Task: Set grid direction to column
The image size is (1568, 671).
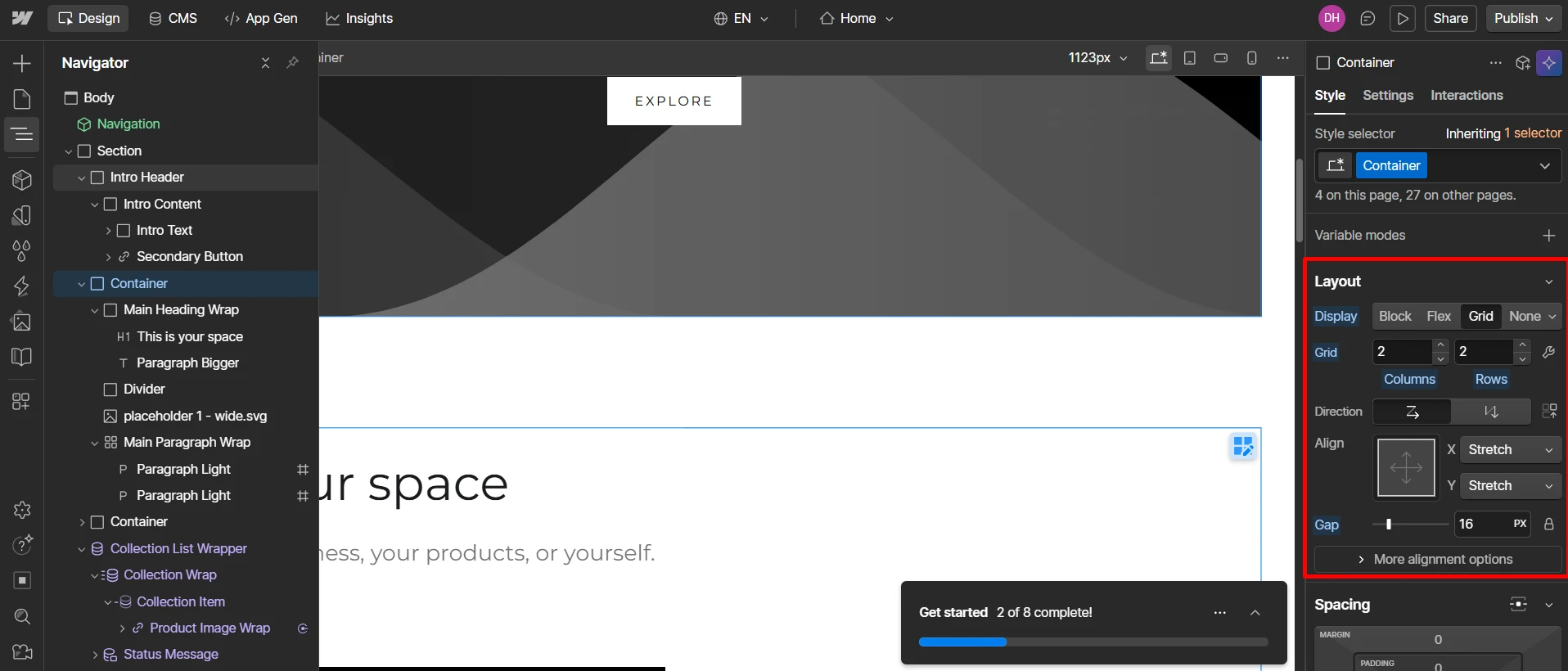Action: [1491, 412]
